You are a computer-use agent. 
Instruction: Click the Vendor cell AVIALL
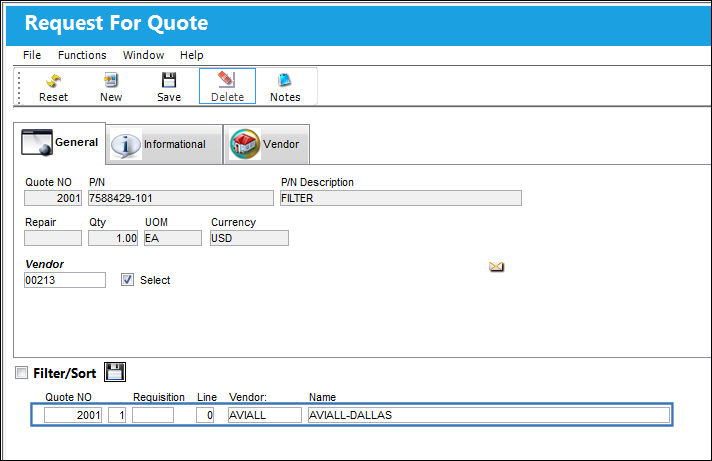pos(265,415)
